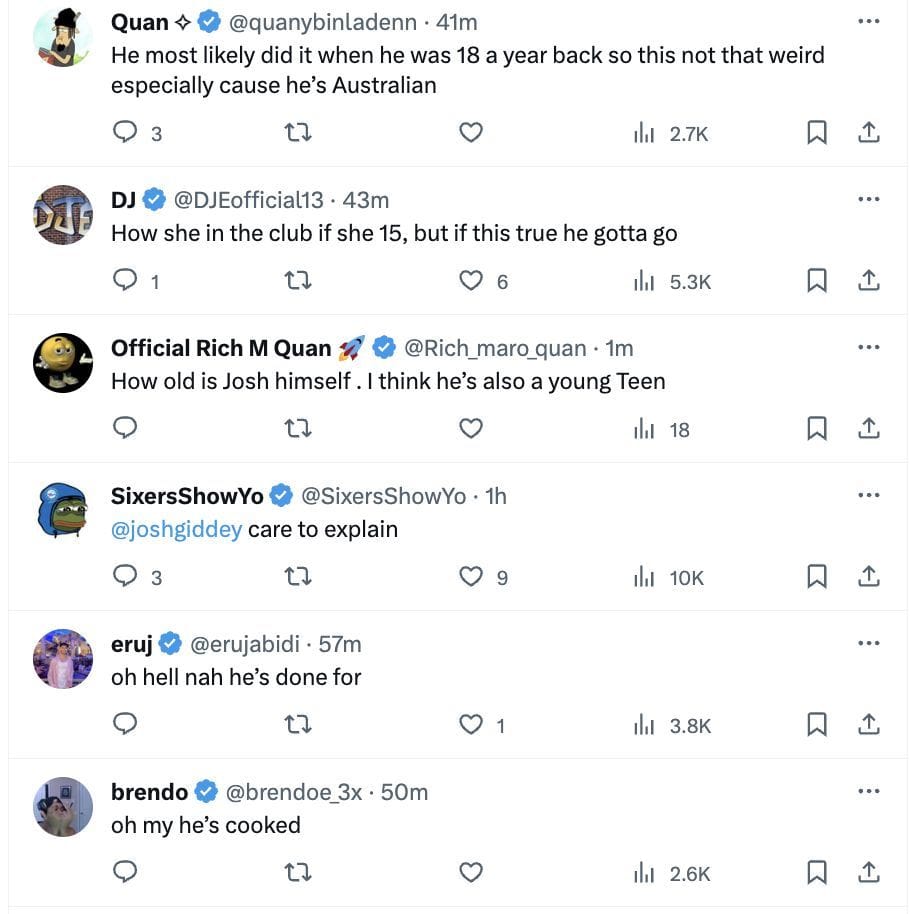Like DJ's tweet with 6 likes
The width and height of the screenshot is (910, 914).
tap(471, 281)
